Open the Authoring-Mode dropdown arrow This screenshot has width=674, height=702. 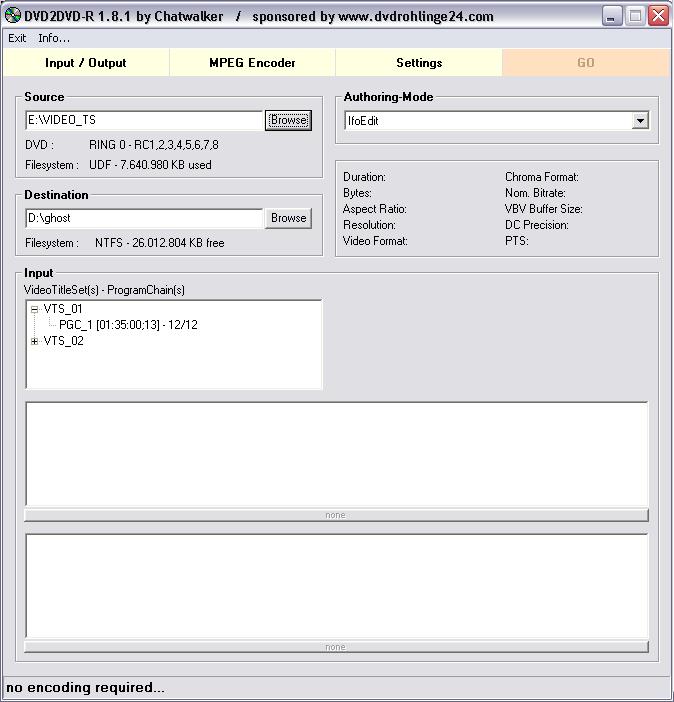(x=640, y=121)
